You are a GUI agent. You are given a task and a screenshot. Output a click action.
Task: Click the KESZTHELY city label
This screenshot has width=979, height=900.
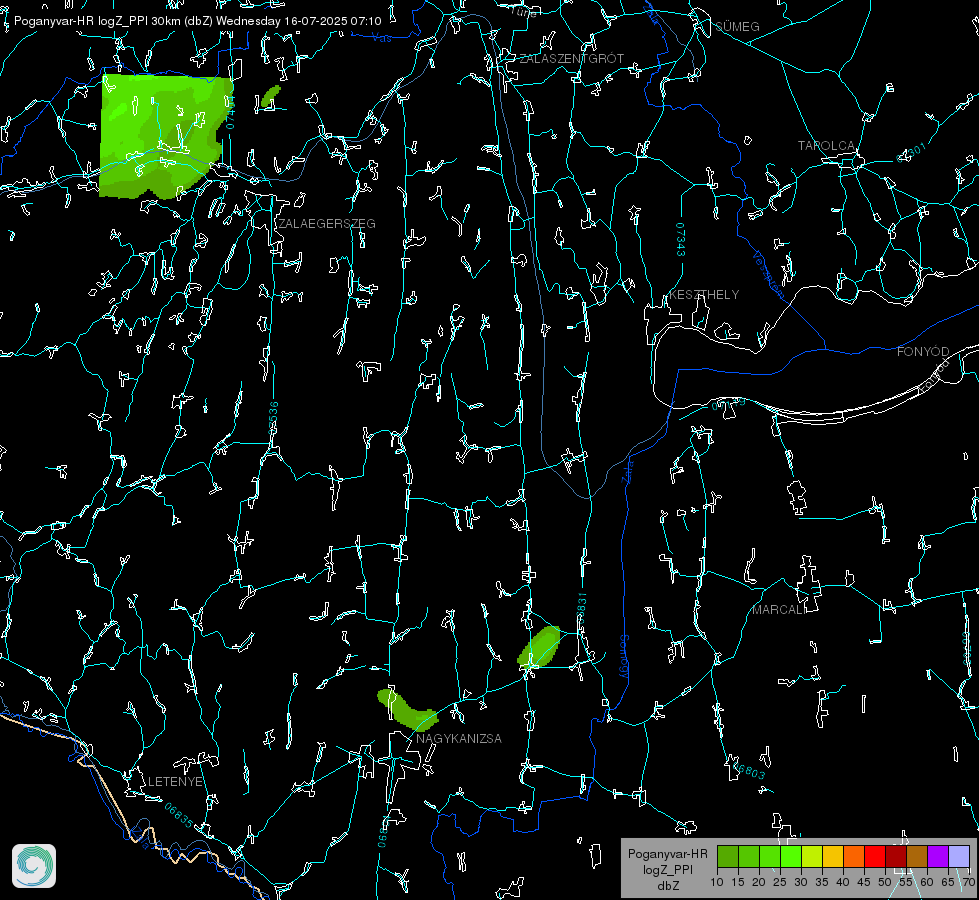tap(704, 294)
